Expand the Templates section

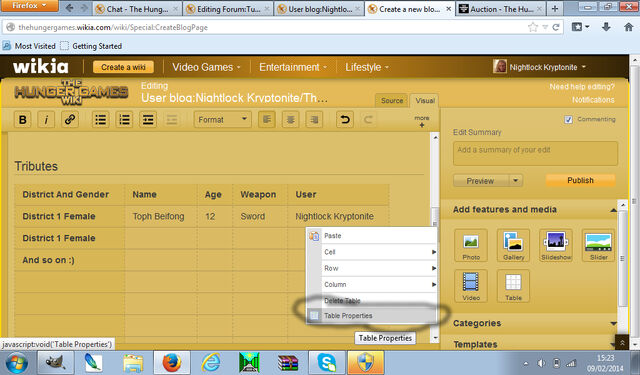pyautogui.click(x=613, y=345)
